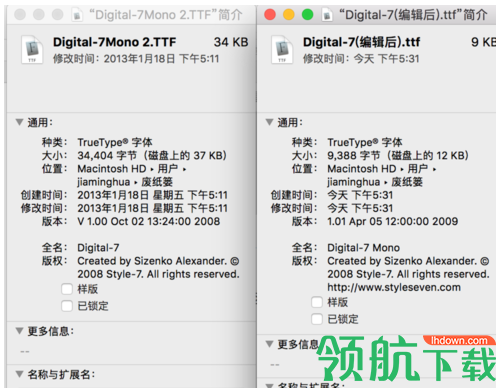Screen dimensions: 496x388
Task: Click the full name value Digital-7 Mono
Action: coord(363,248)
